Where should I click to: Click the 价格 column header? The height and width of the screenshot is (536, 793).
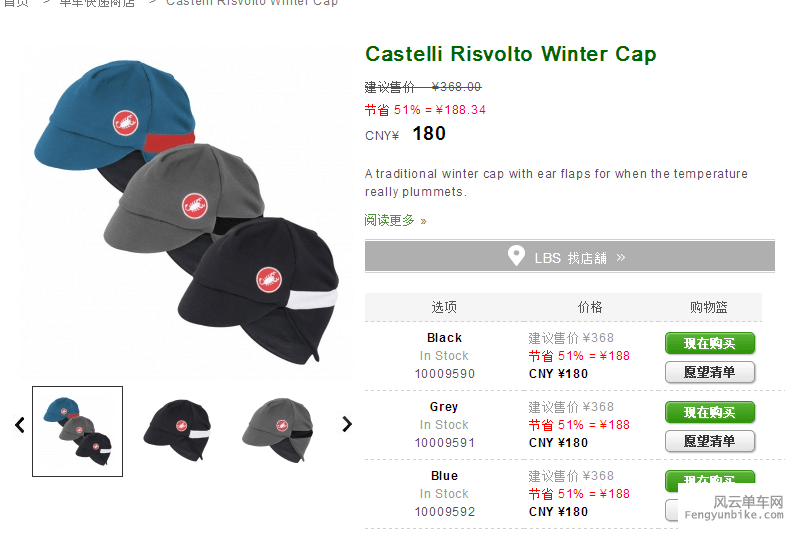pos(590,307)
